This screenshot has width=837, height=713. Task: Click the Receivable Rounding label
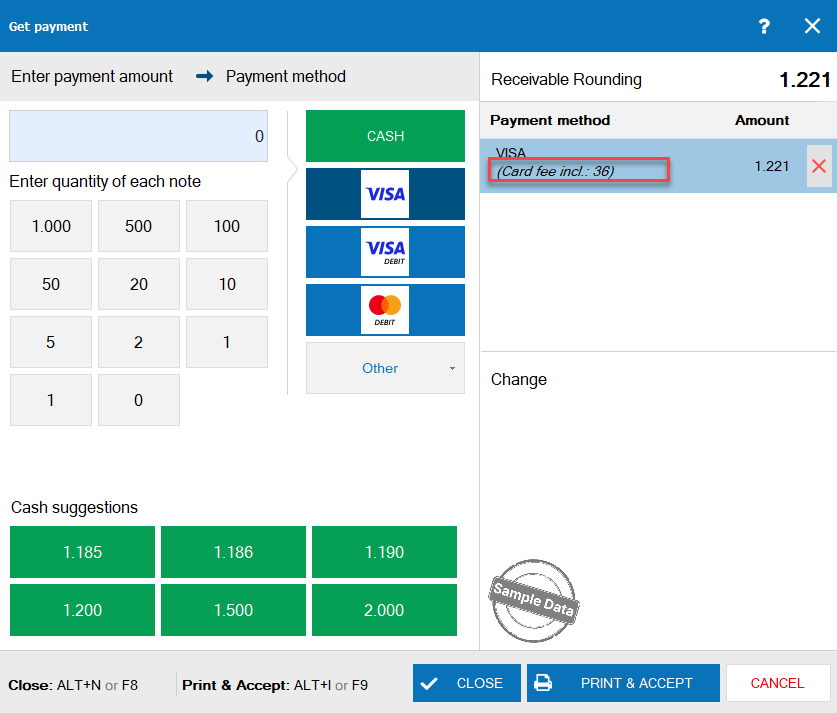point(566,80)
